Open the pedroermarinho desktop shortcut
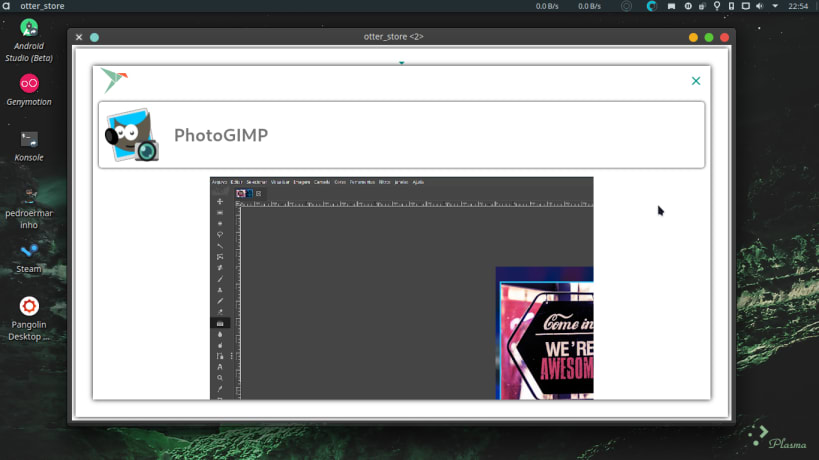 (29, 208)
